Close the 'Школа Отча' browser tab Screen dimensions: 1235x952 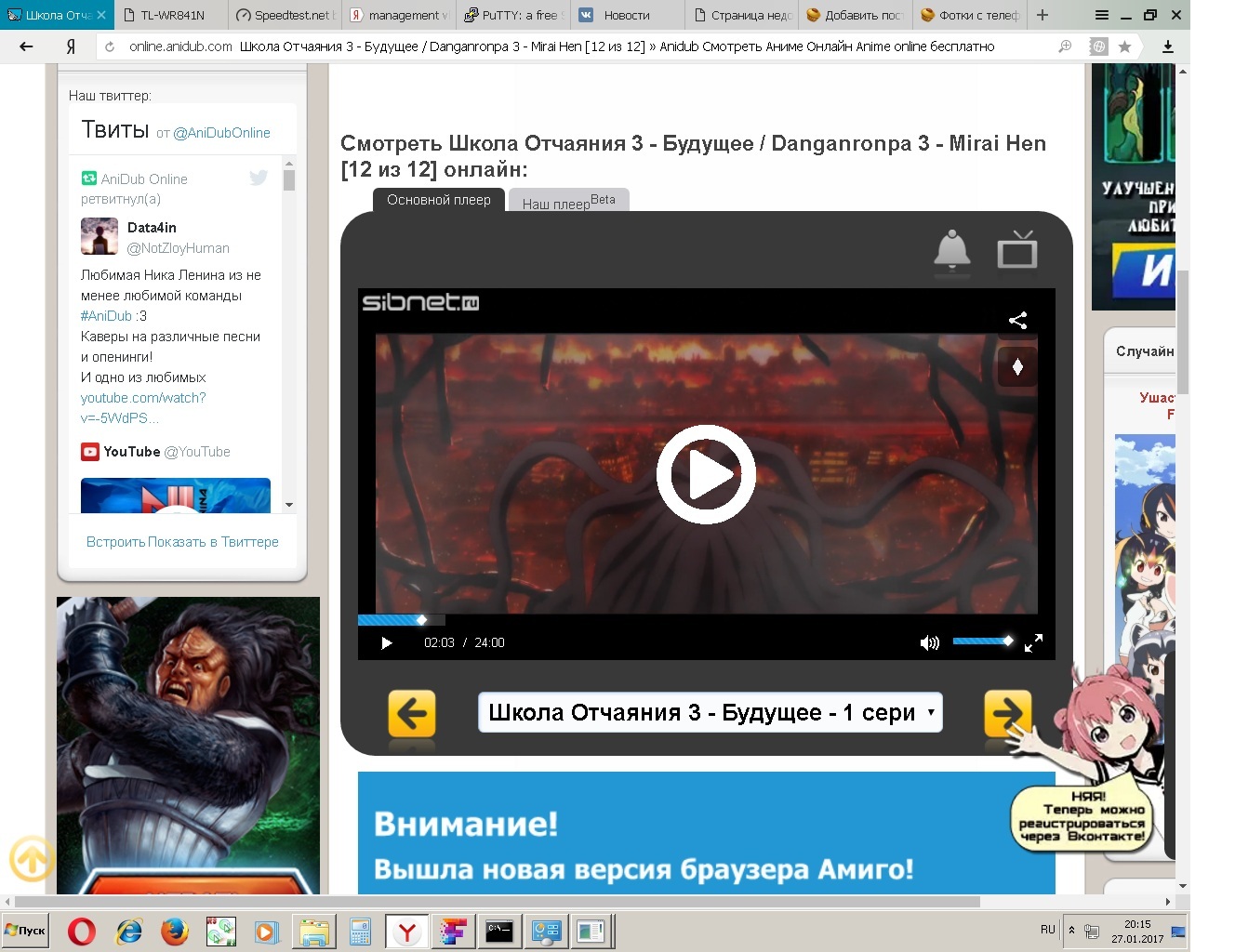click(x=101, y=15)
